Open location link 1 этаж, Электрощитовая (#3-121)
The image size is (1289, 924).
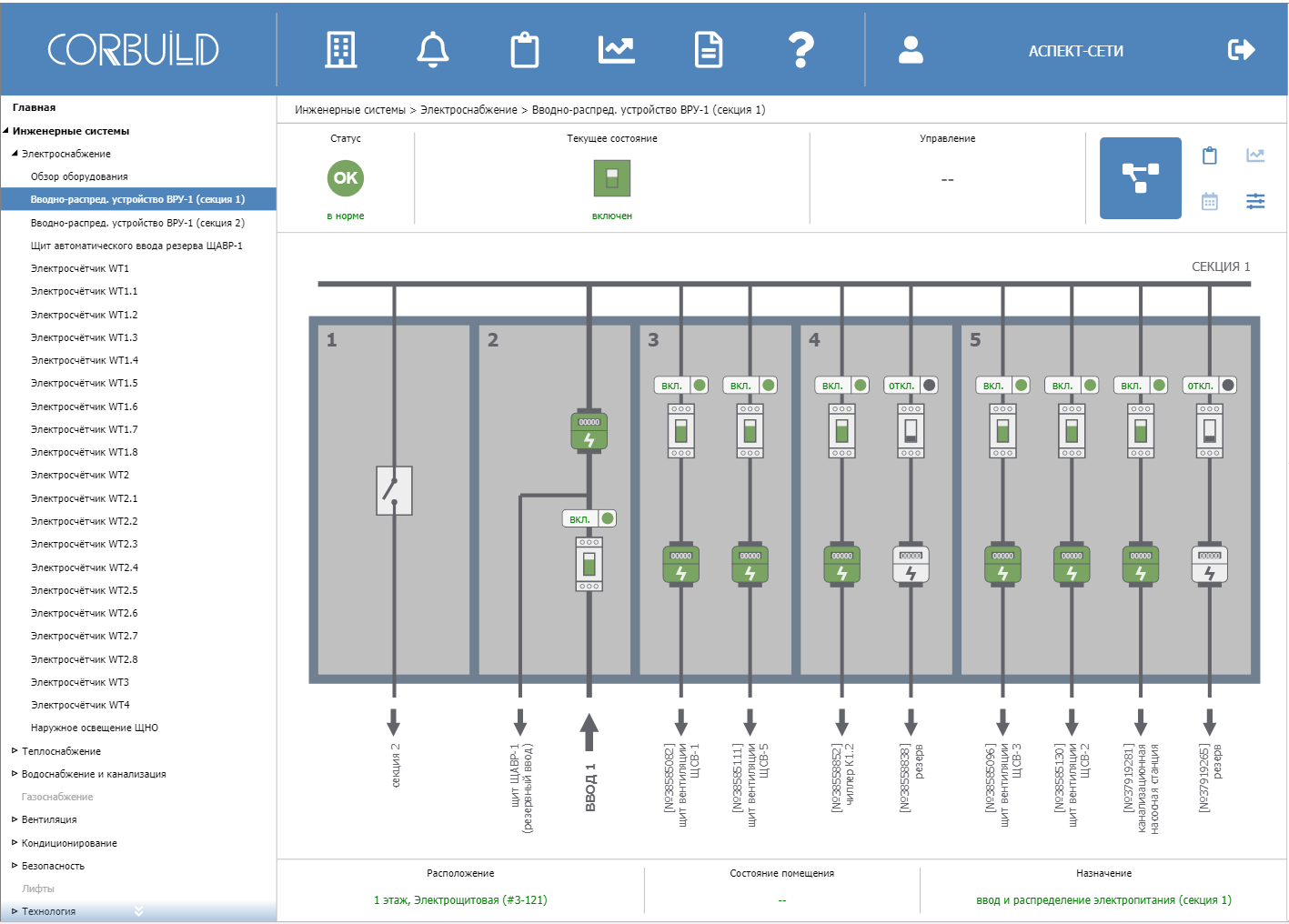460,900
